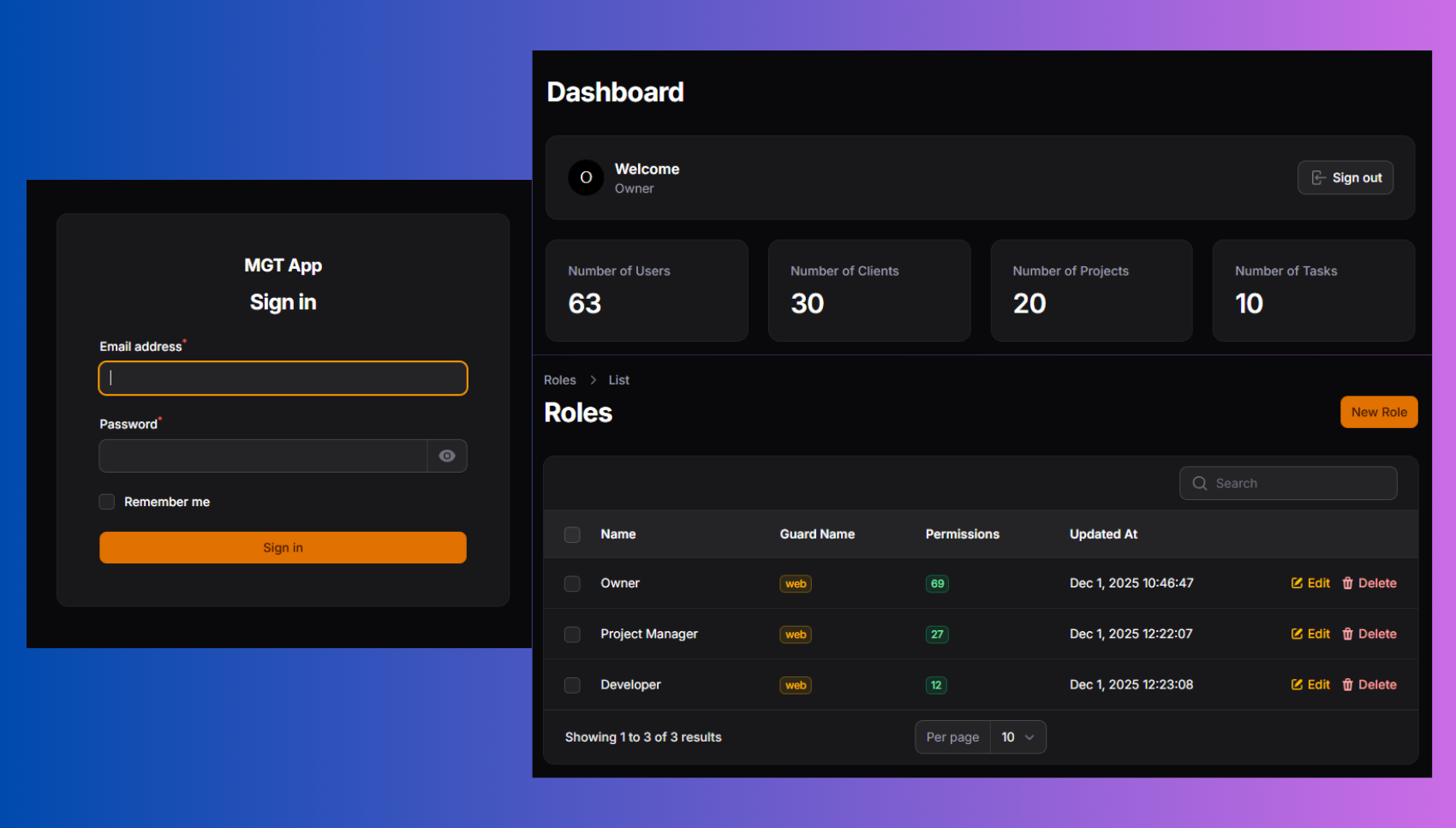Click the circular Owner avatar icon
1456x828 pixels.
click(x=585, y=177)
